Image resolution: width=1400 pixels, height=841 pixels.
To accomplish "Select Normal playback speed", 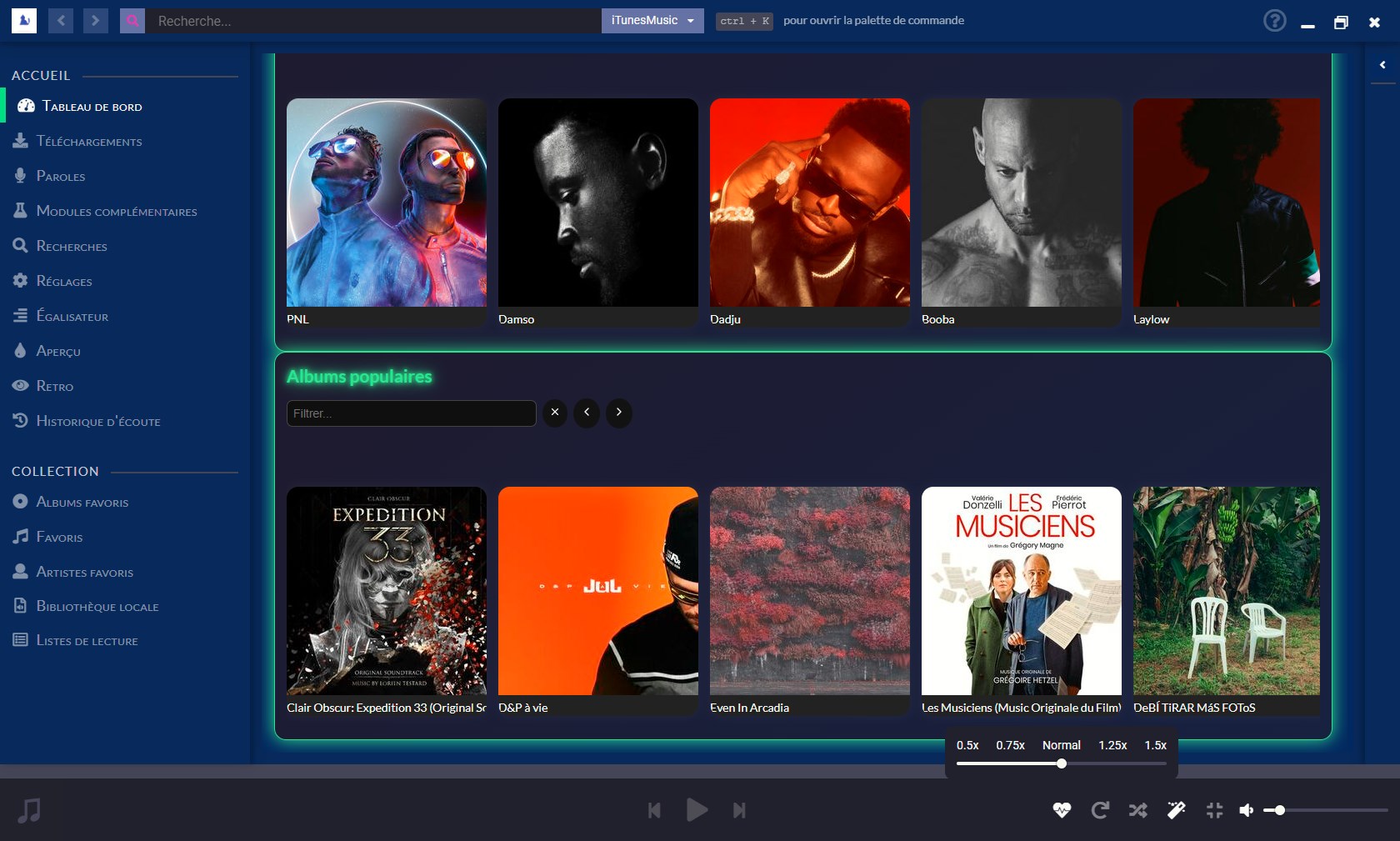I will 1062,745.
